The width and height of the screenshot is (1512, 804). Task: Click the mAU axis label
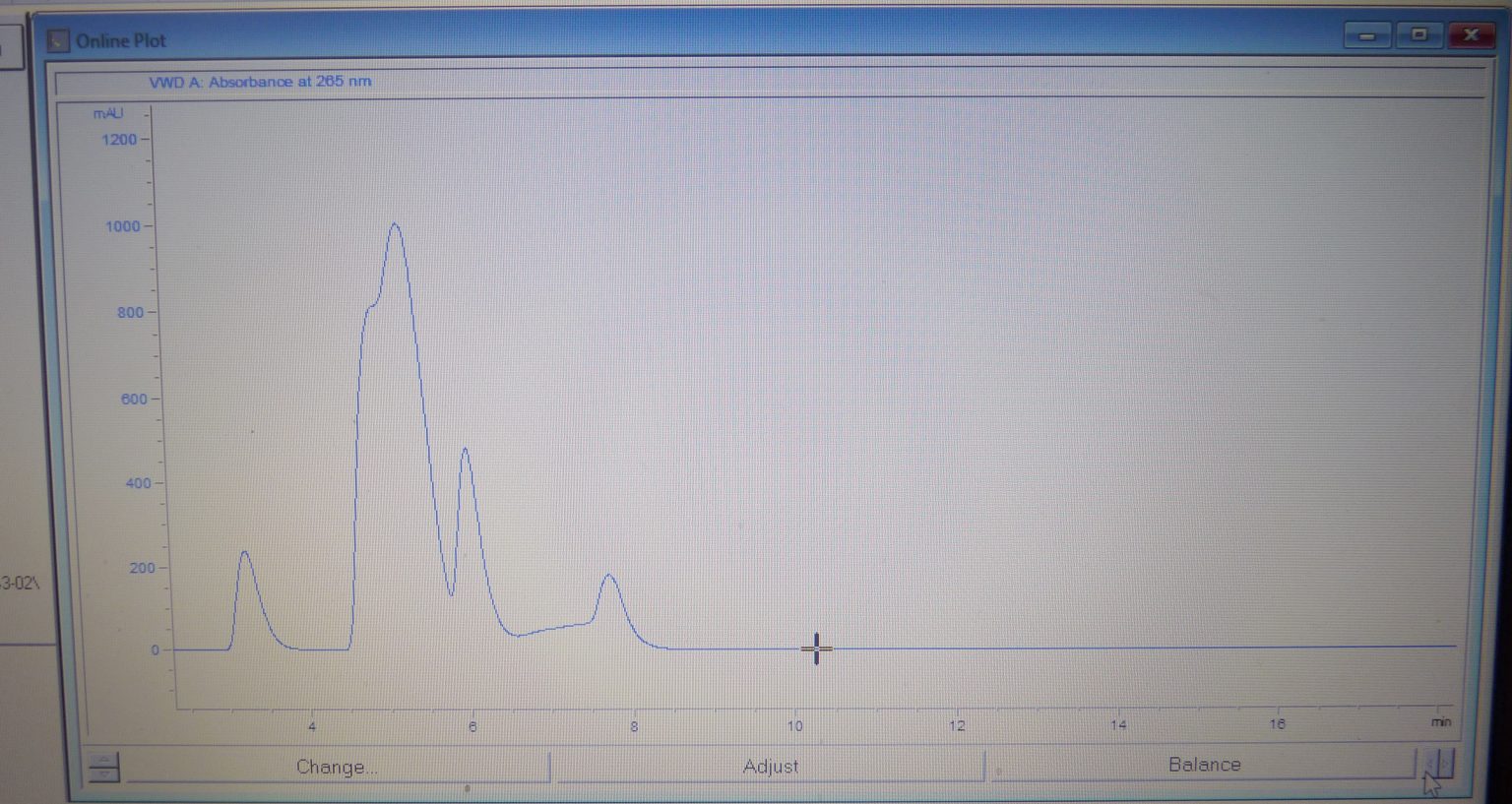coord(107,113)
